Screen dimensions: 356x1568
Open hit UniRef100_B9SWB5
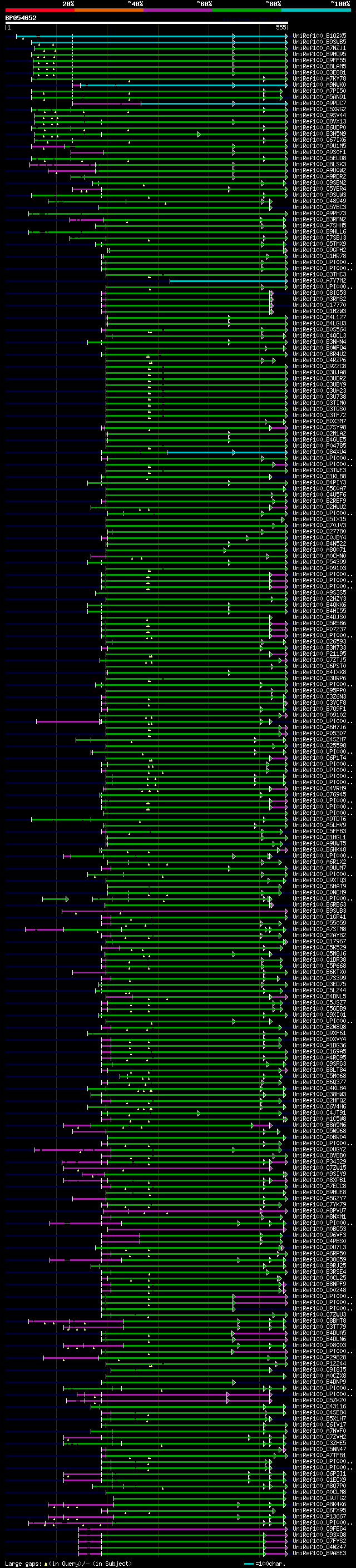[x=319, y=42]
